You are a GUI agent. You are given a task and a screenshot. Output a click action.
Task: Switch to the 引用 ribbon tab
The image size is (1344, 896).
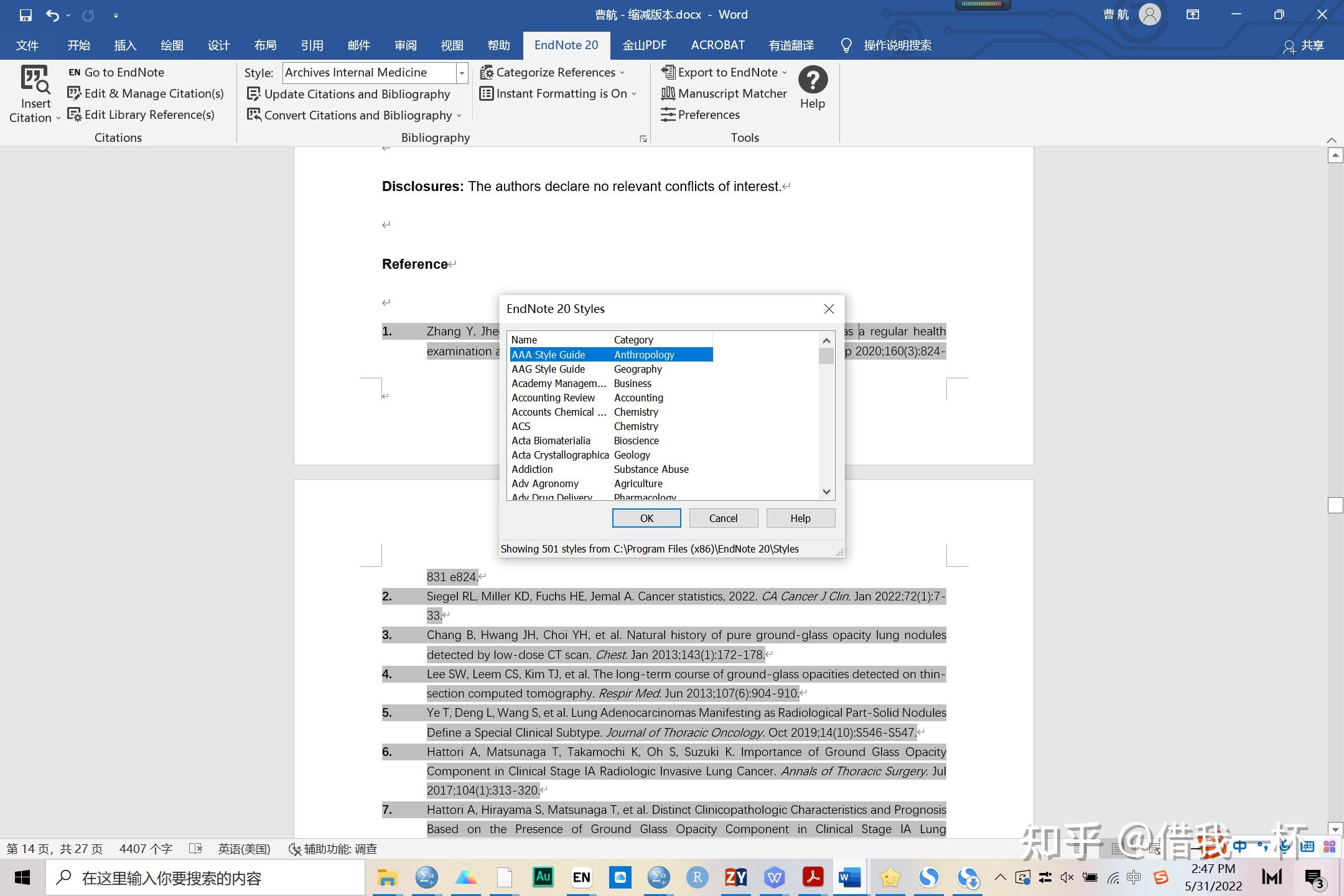312,45
